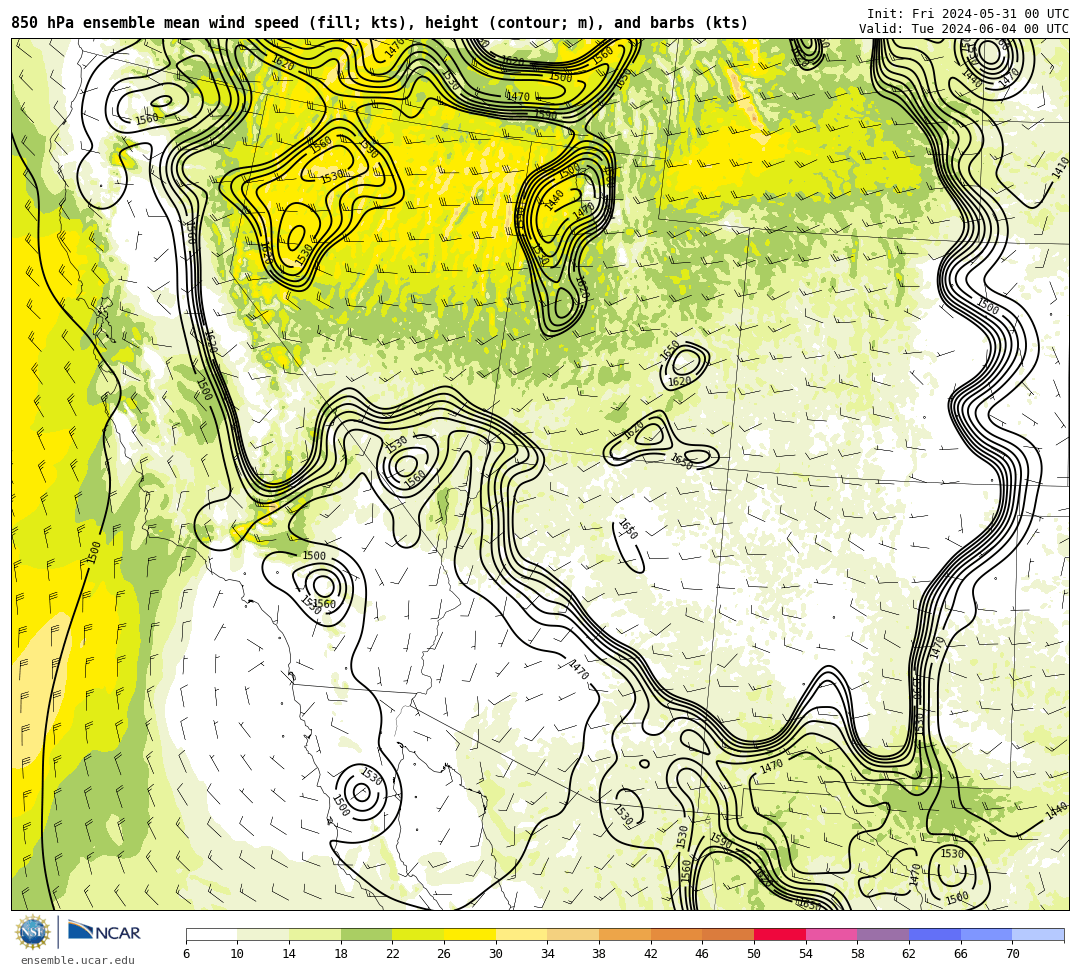
Task: Click the color bar label 50
Action: click(754, 954)
